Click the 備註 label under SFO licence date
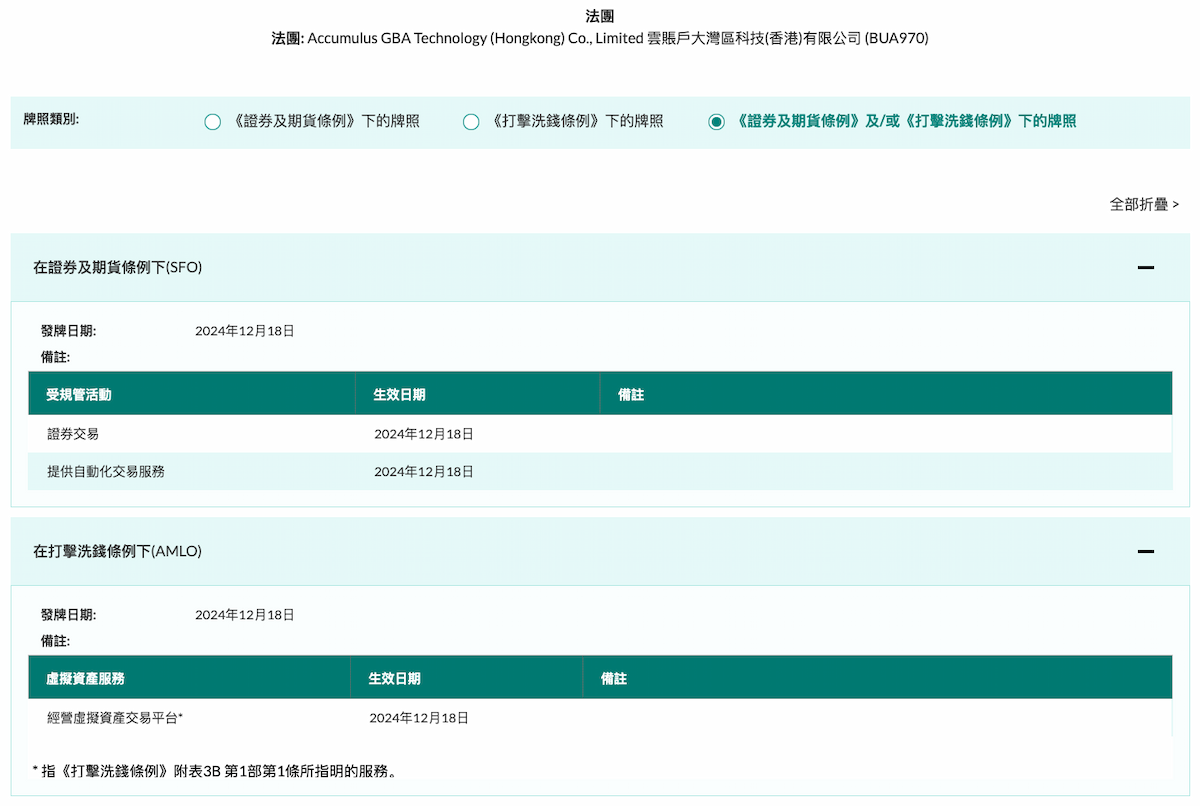Image resolution: width=1200 pixels, height=806 pixels. 56,357
